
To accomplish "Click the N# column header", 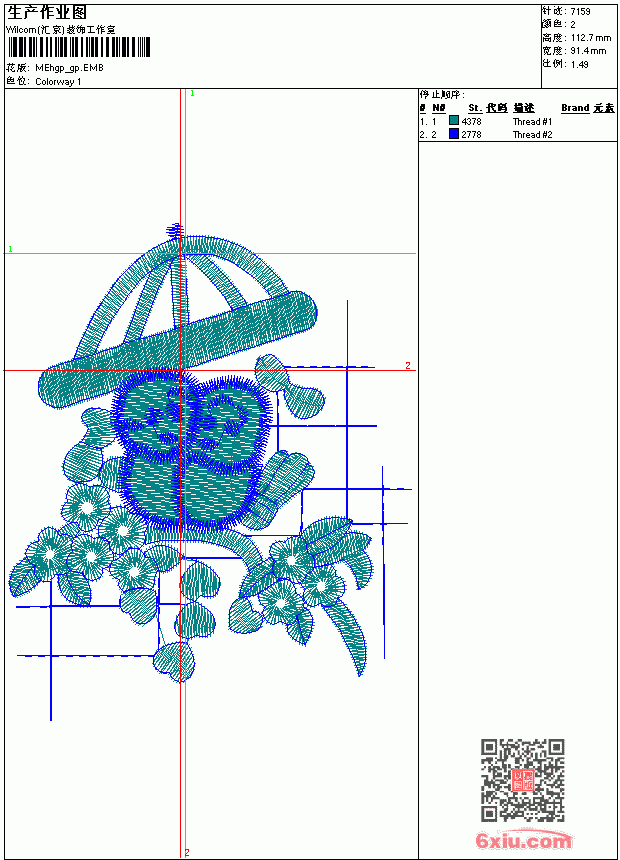I will (x=438, y=108).
